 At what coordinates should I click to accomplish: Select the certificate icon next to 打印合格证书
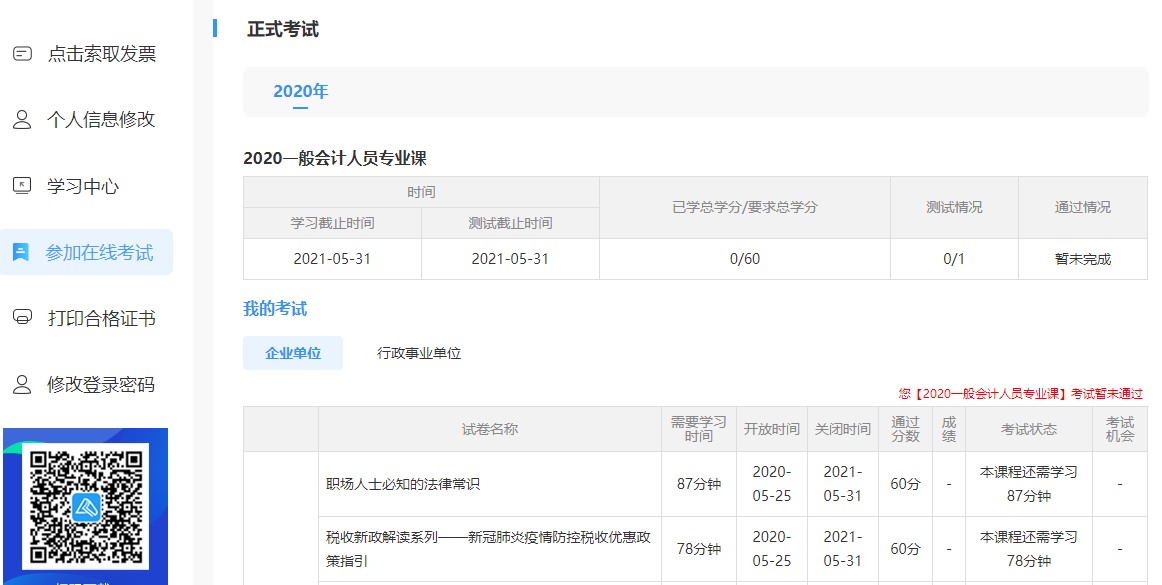22,317
